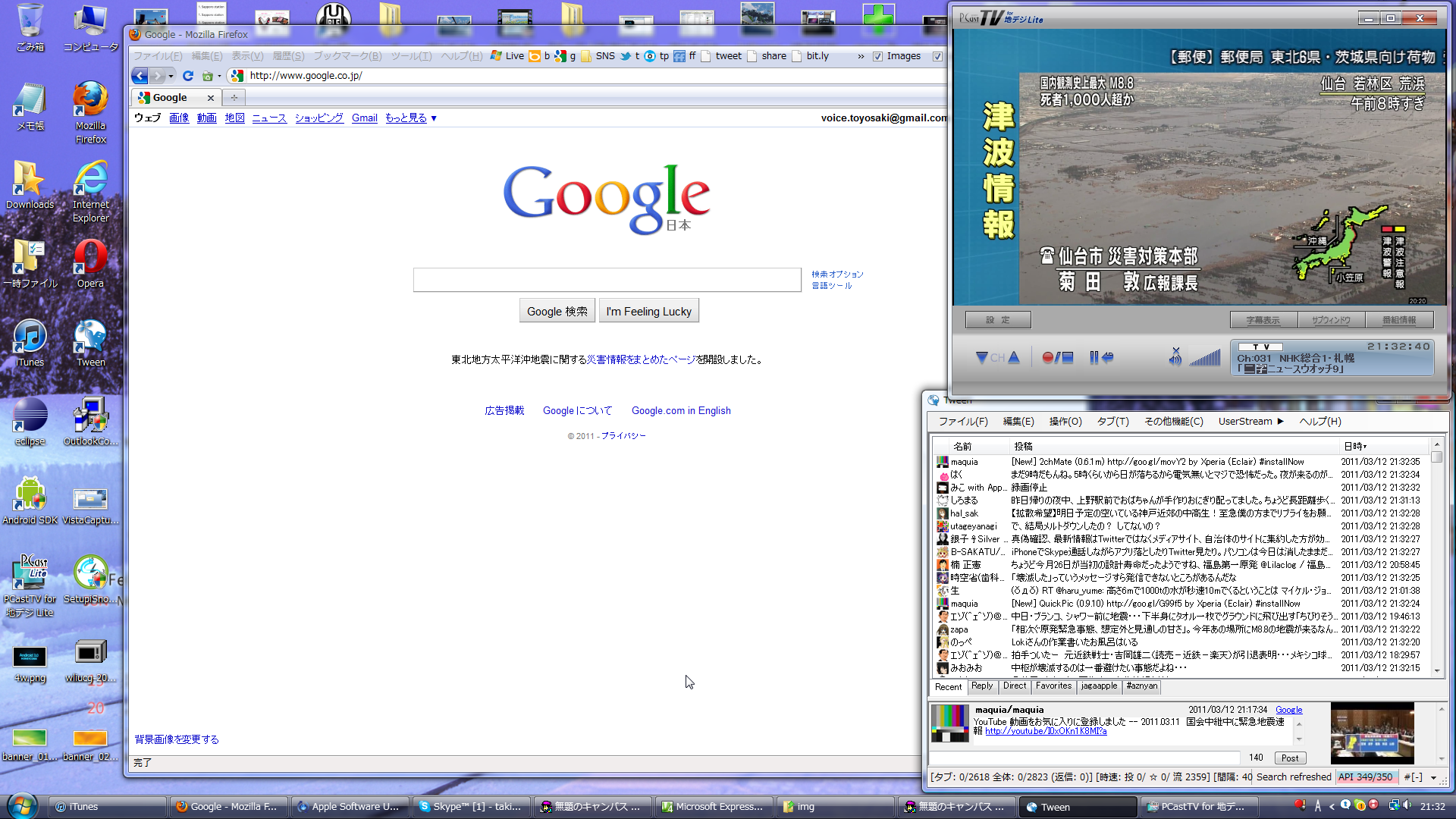Open a new tab with plus button

(234, 97)
